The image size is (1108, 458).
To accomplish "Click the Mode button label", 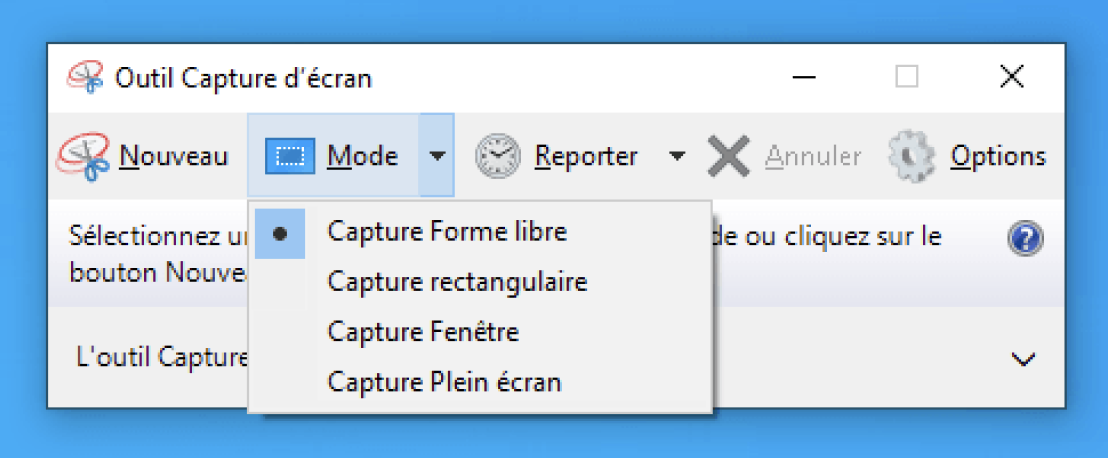I will (363, 155).
